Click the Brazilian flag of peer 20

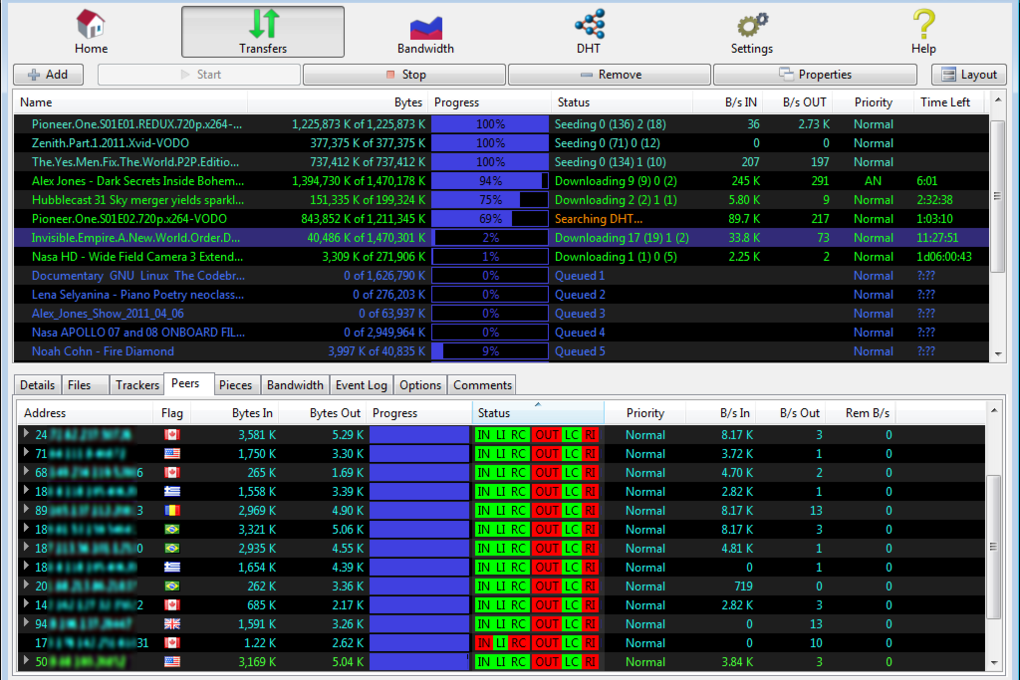pos(172,586)
